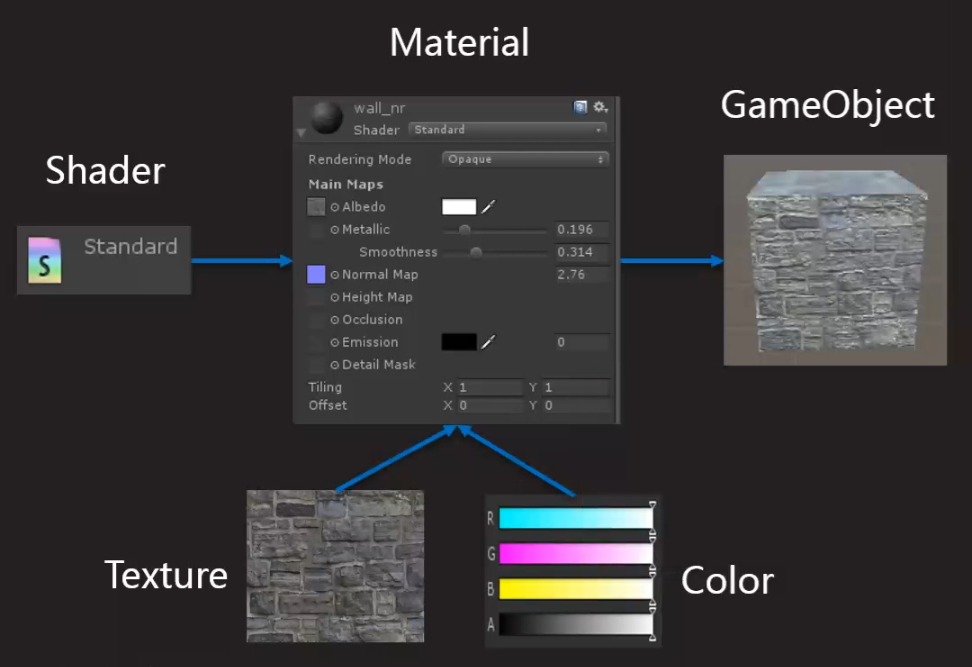Screen dimensions: 972x667
Task: Click the Standard shader file icon
Action: coord(45,260)
